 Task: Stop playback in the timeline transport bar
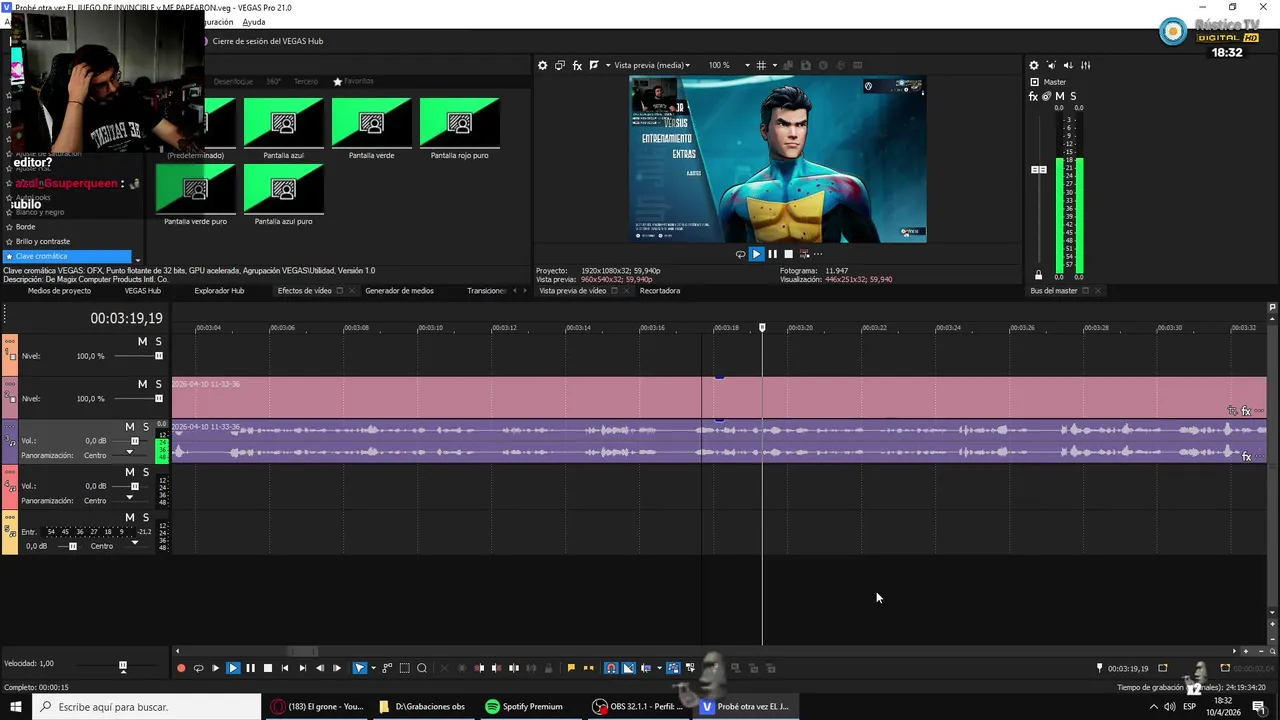[x=268, y=668]
